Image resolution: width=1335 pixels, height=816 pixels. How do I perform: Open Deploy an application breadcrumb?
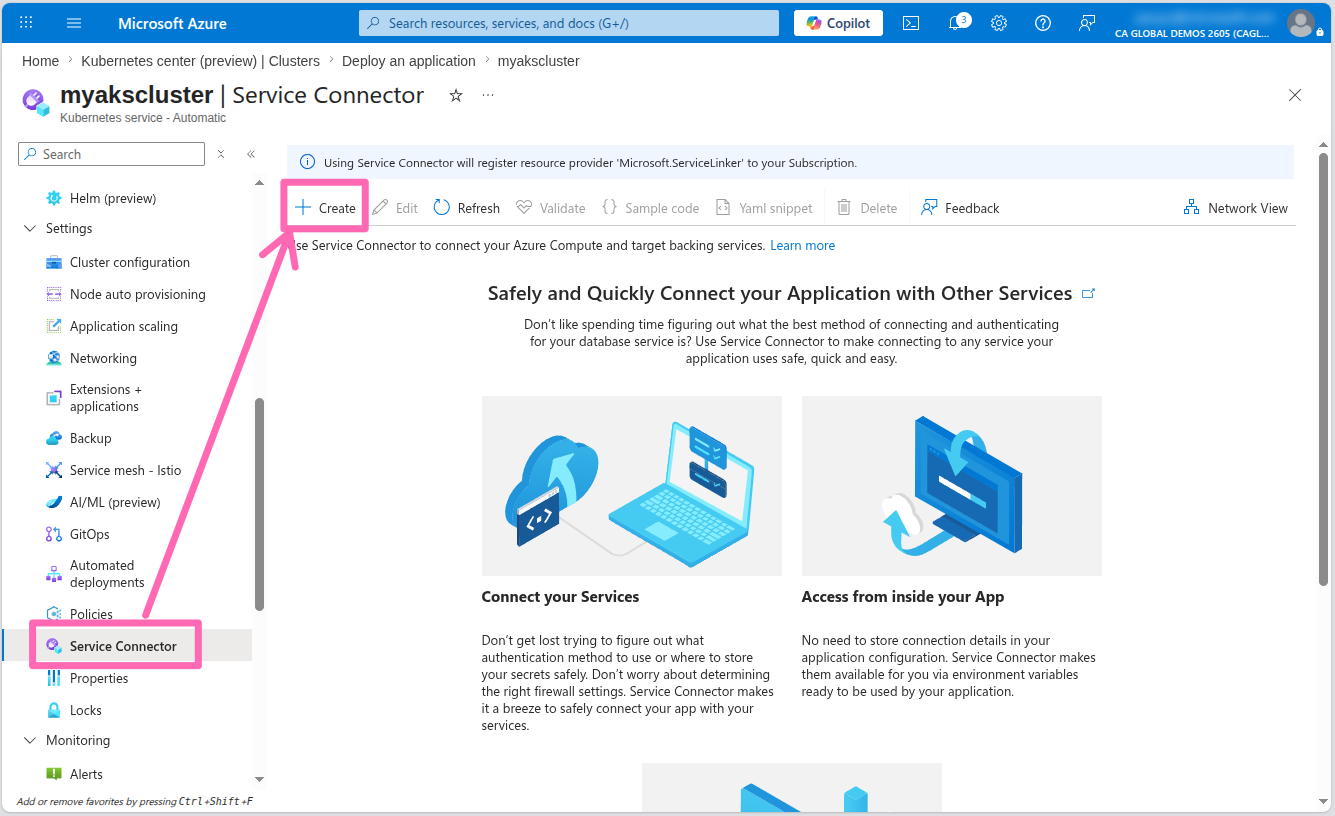[x=409, y=61]
